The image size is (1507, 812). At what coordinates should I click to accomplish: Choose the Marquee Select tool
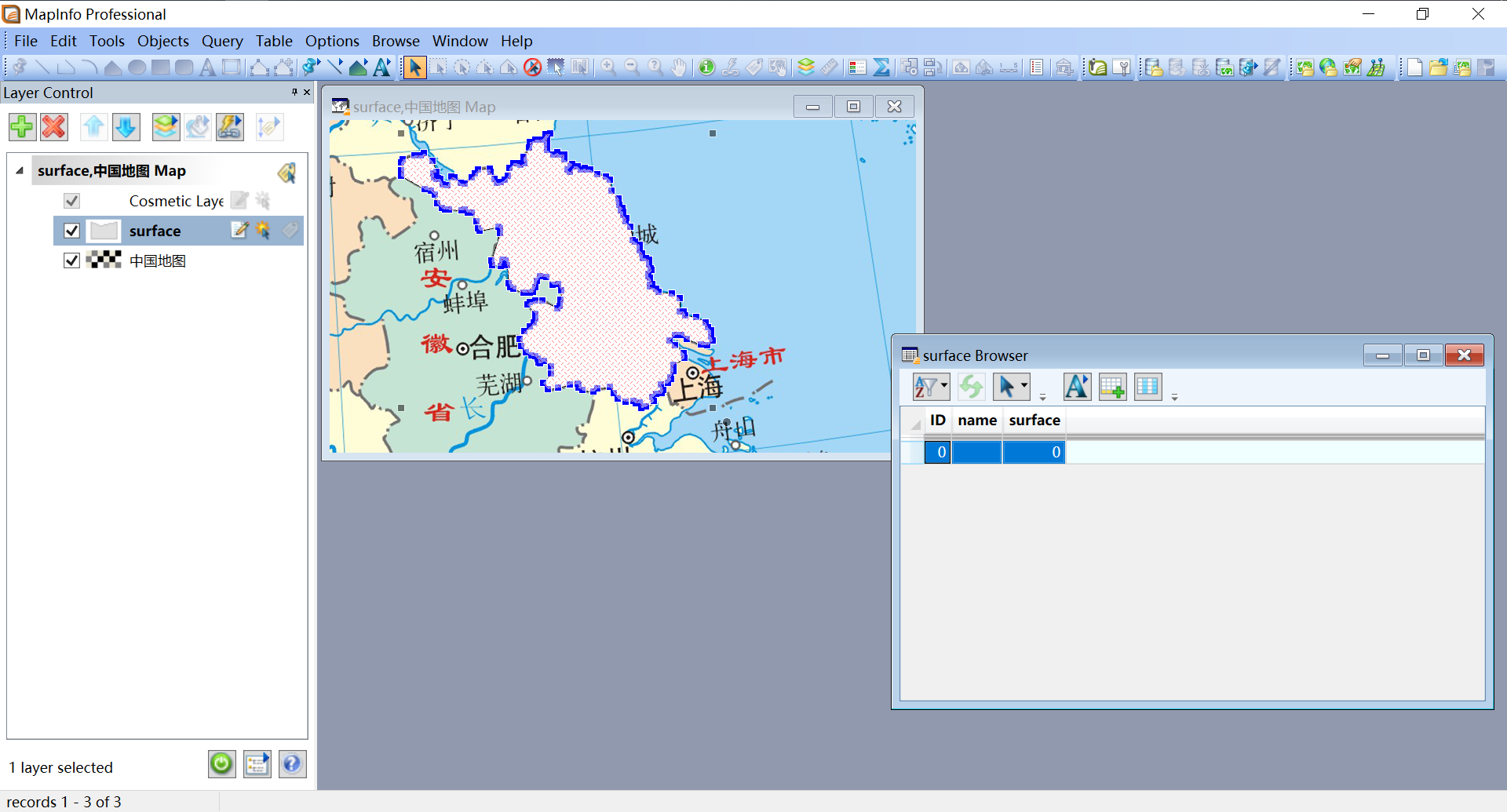coord(438,67)
